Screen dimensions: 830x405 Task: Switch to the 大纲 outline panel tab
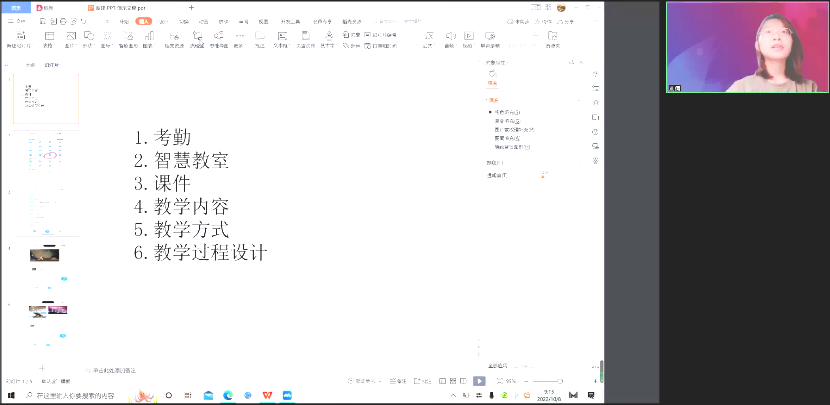coord(30,65)
